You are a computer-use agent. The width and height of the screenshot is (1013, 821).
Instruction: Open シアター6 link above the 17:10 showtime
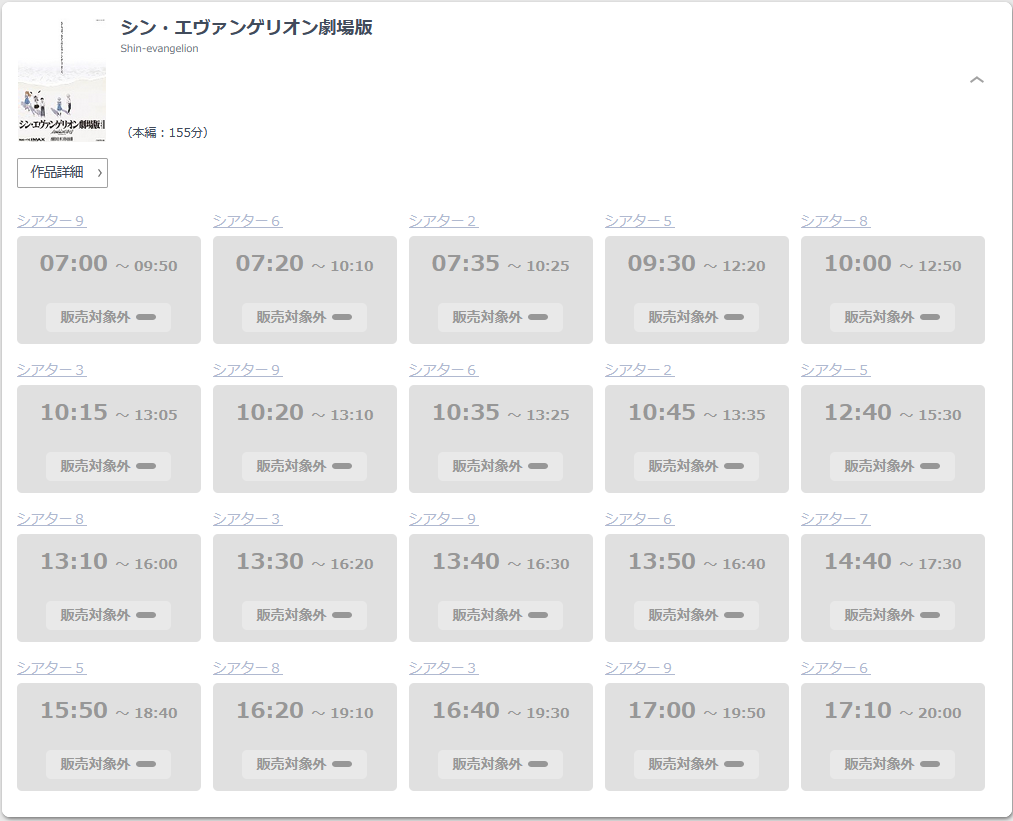pos(835,668)
